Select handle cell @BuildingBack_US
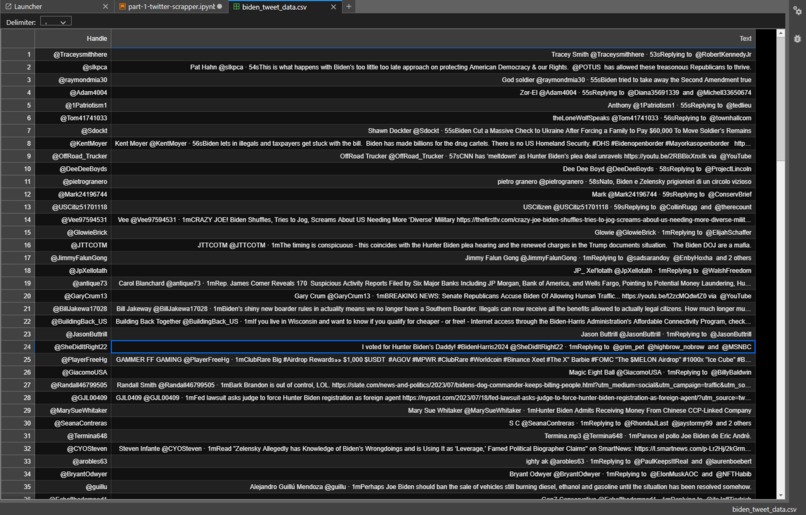The height and width of the screenshot is (515, 806). [x=73, y=322]
